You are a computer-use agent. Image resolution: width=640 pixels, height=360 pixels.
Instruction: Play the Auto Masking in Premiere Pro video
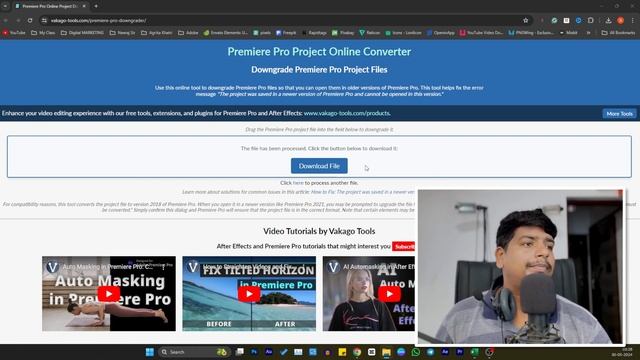click(109, 294)
